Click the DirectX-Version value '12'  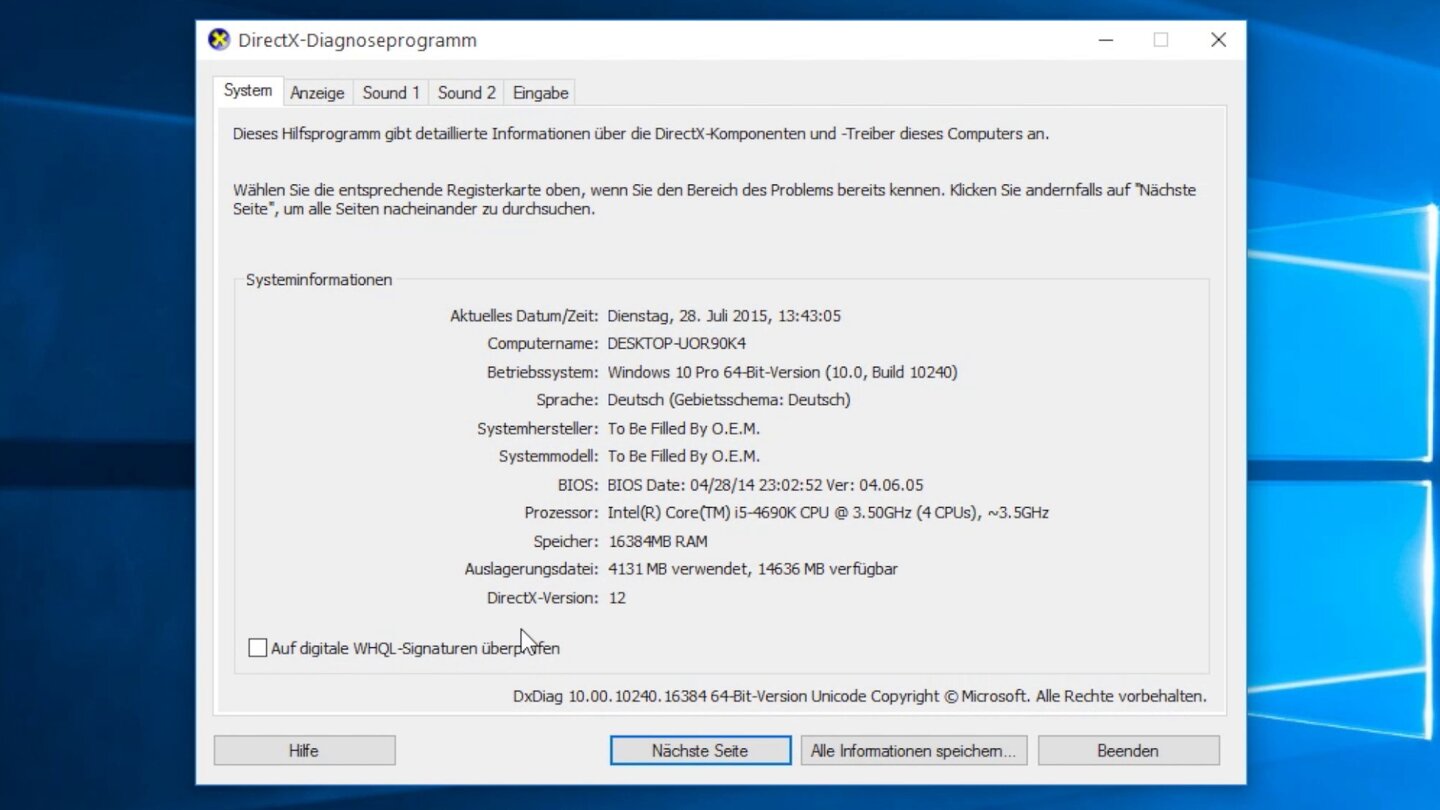(x=617, y=598)
